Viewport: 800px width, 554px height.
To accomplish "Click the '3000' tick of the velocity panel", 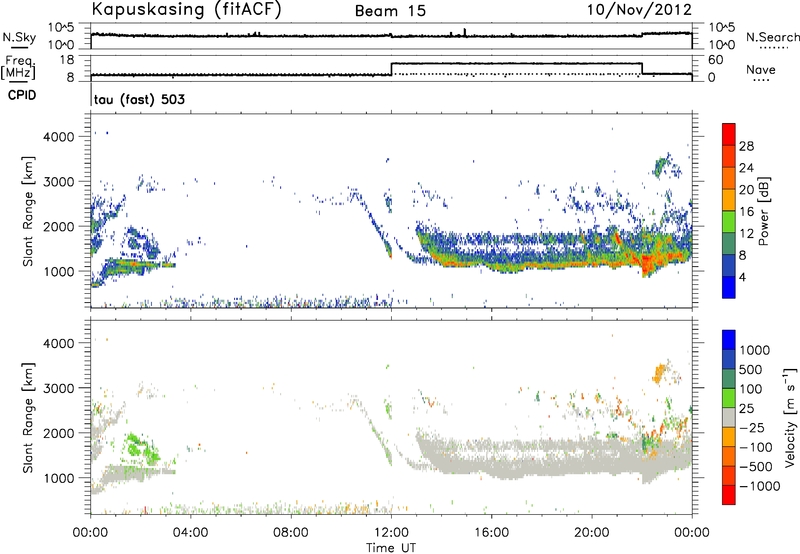I will pyautogui.click(x=58, y=388).
